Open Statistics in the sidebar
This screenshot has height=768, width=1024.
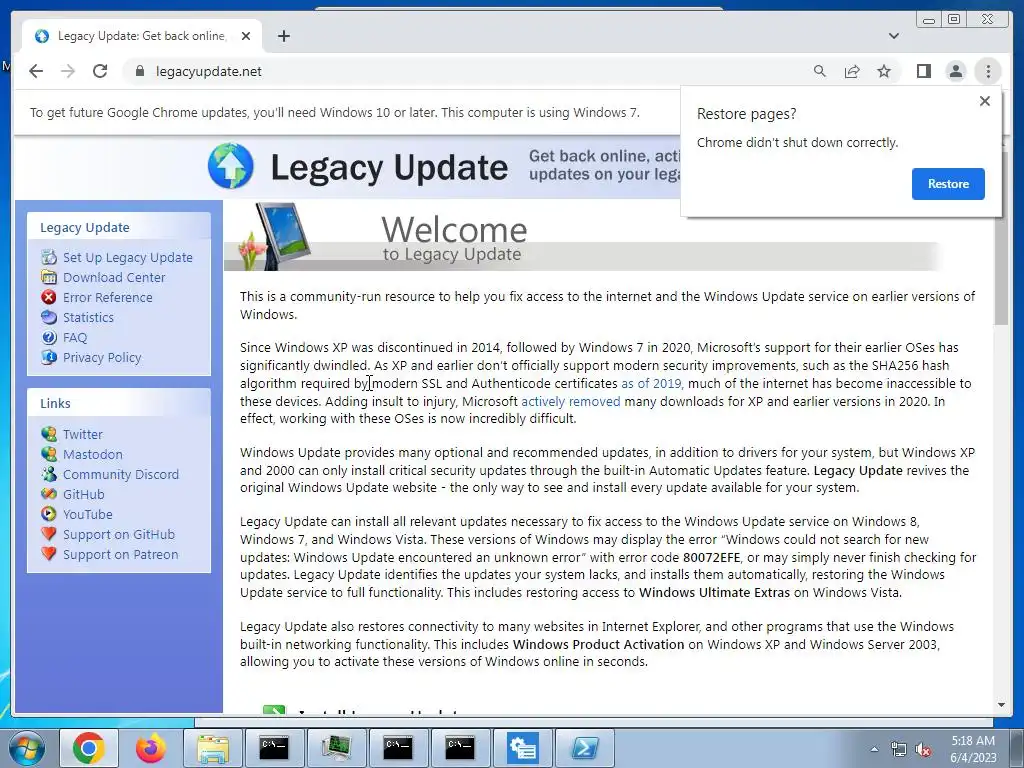point(88,317)
